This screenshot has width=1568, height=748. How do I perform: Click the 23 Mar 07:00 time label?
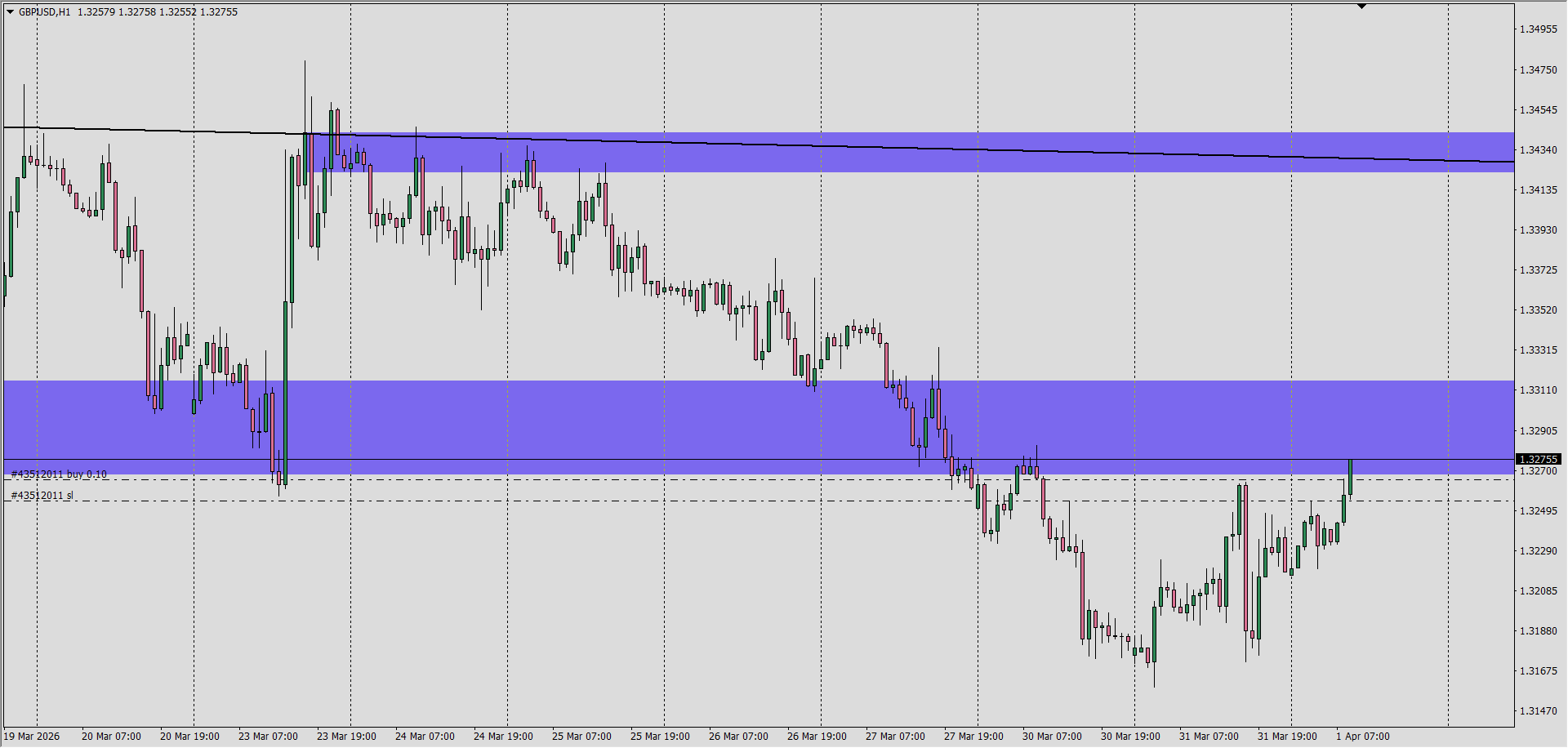[268, 737]
